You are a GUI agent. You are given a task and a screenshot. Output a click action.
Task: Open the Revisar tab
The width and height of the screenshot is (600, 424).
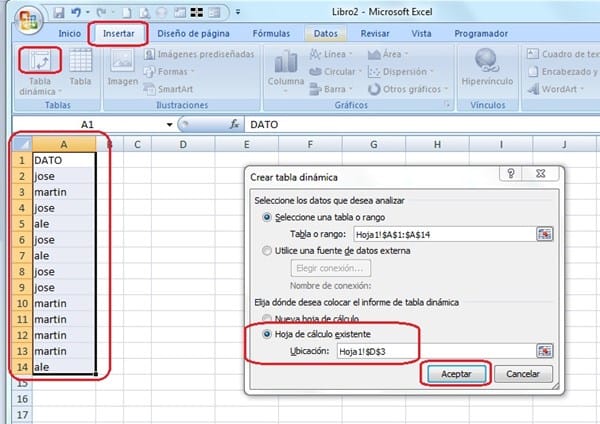click(375, 34)
